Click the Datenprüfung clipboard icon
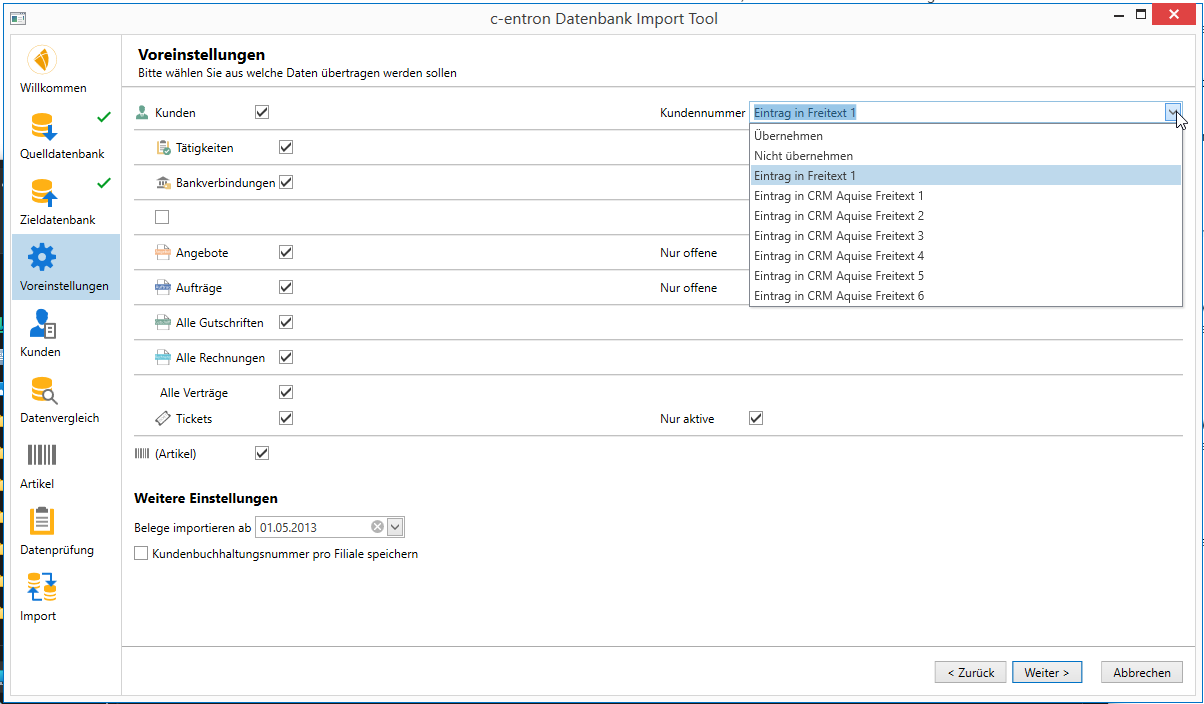The height and width of the screenshot is (704, 1204). 42,522
